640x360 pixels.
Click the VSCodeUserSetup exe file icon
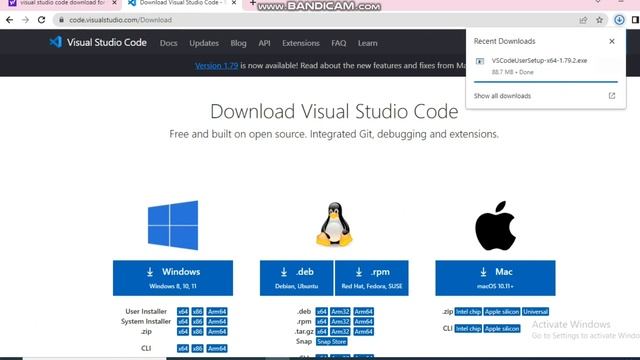point(480,61)
